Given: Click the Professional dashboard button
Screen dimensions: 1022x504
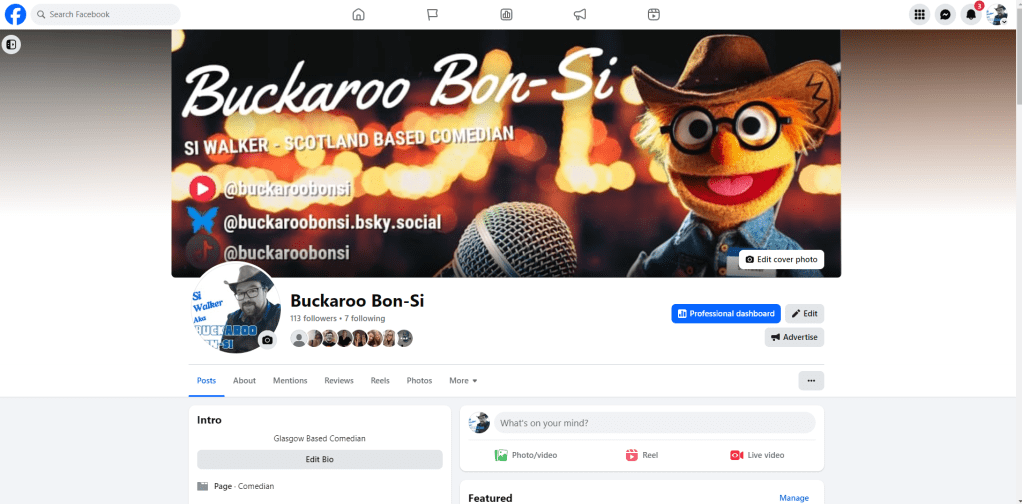Looking at the screenshot, I should coord(726,313).
